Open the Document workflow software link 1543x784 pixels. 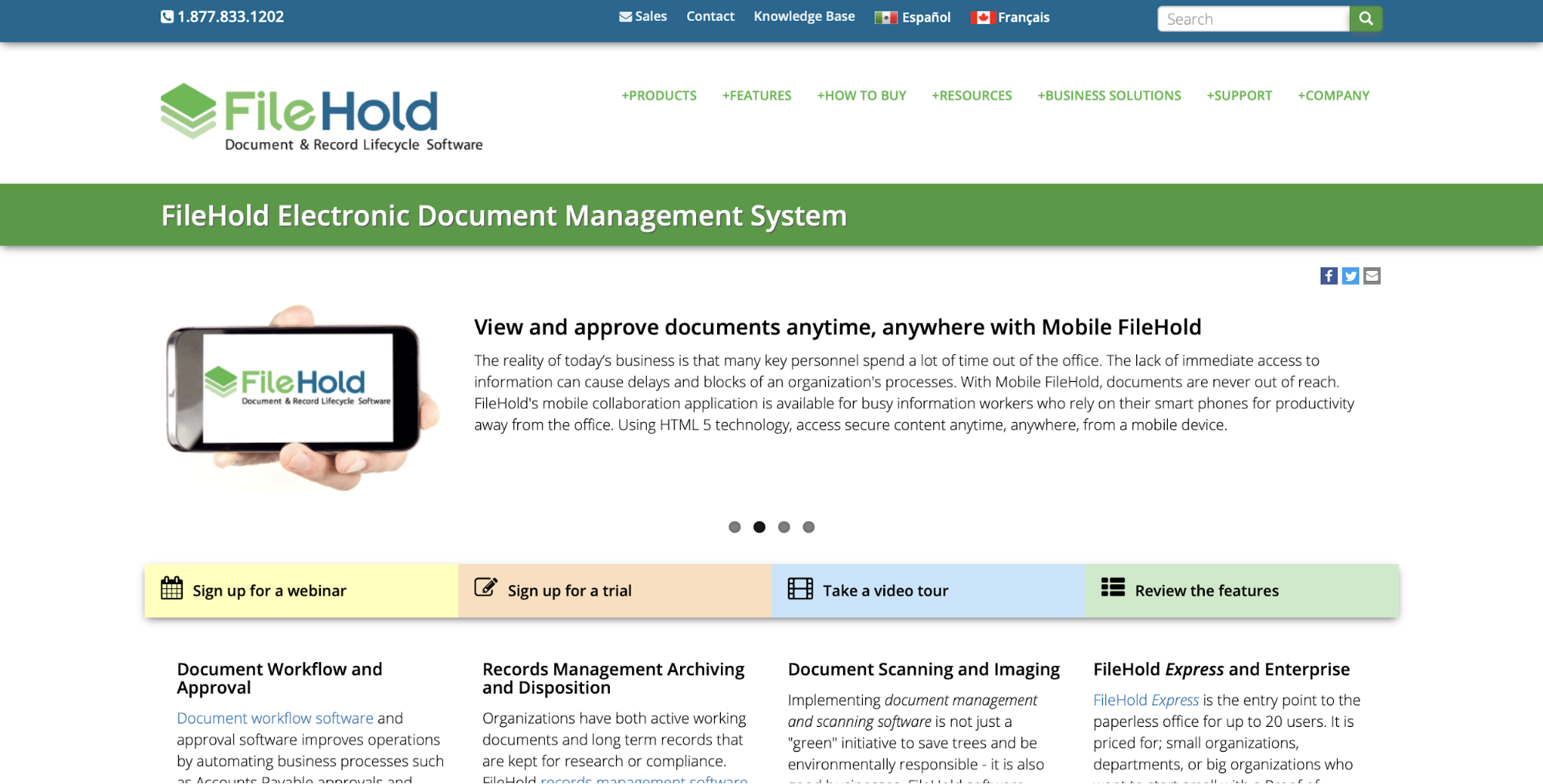pos(275,718)
